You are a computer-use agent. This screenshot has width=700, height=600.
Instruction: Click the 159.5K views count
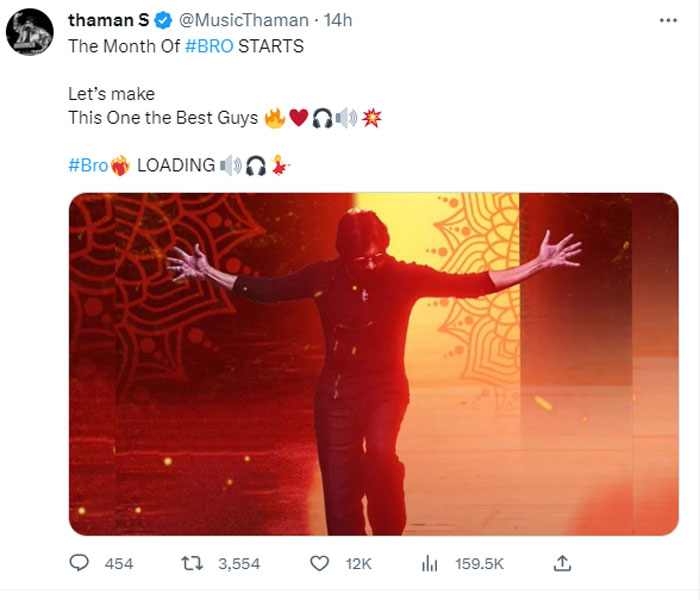479,564
